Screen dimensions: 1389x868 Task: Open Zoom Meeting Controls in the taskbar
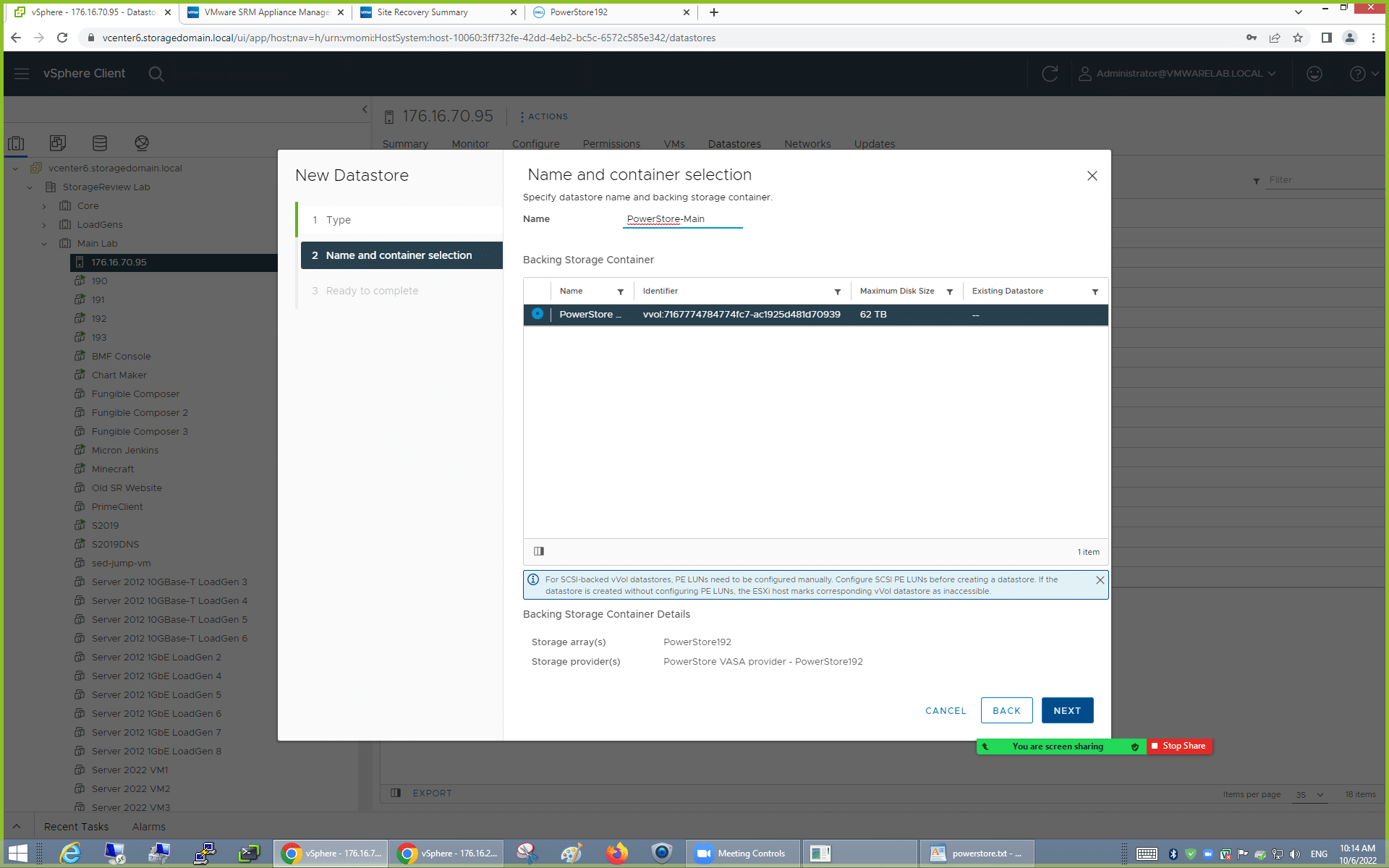[x=744, y=854]
